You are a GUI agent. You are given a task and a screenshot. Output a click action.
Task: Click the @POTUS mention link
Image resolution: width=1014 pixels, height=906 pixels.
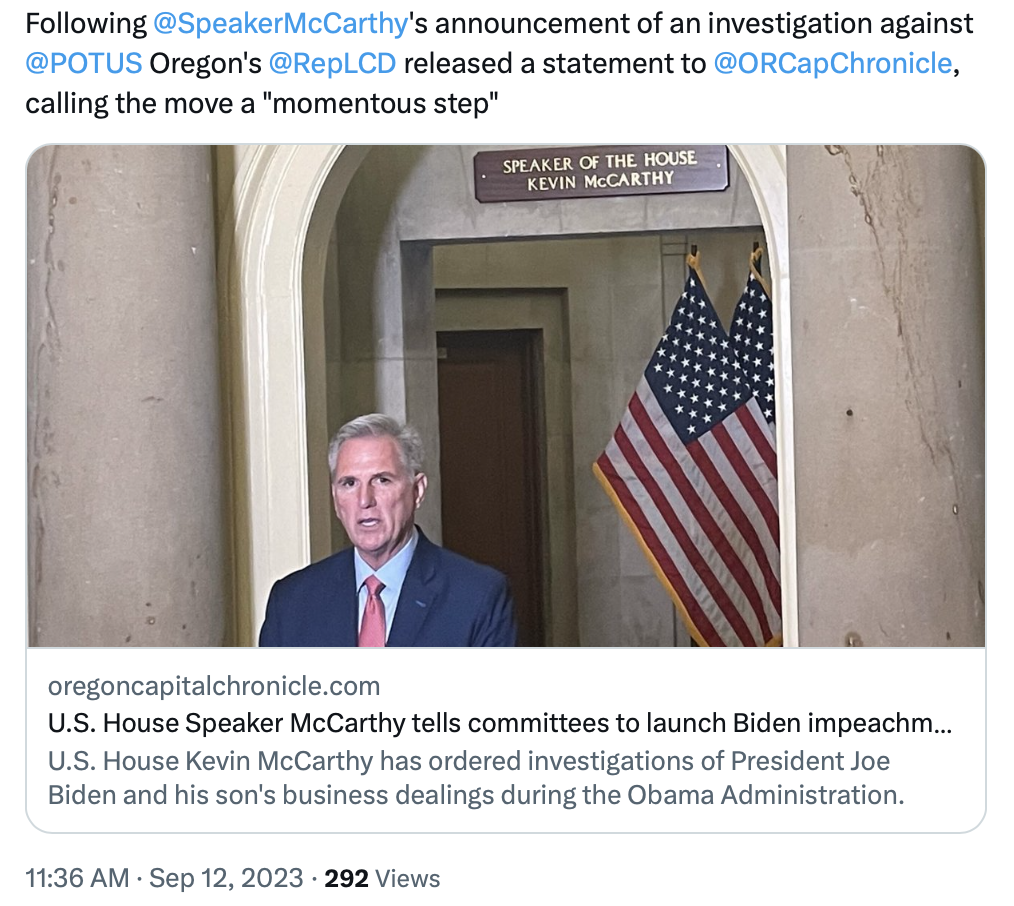tap(84, 63)
